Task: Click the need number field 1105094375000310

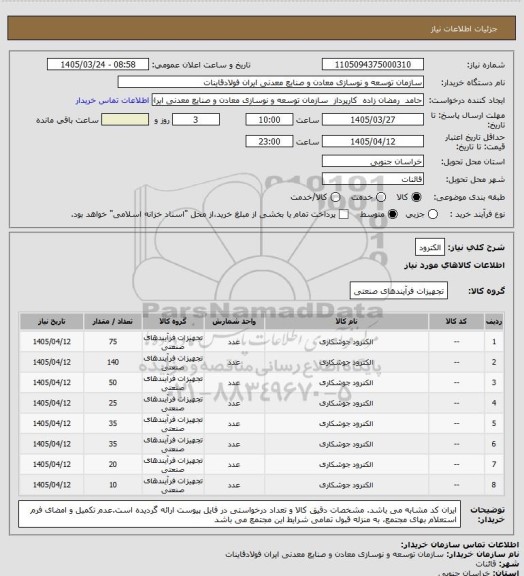Action: (373, 64)
